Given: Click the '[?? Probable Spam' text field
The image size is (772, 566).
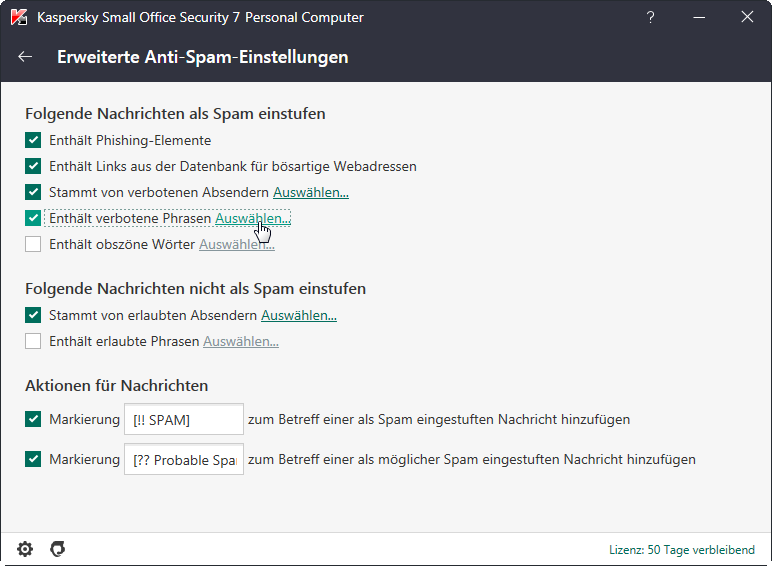Looking at the screenshot, I should [184, 460].
